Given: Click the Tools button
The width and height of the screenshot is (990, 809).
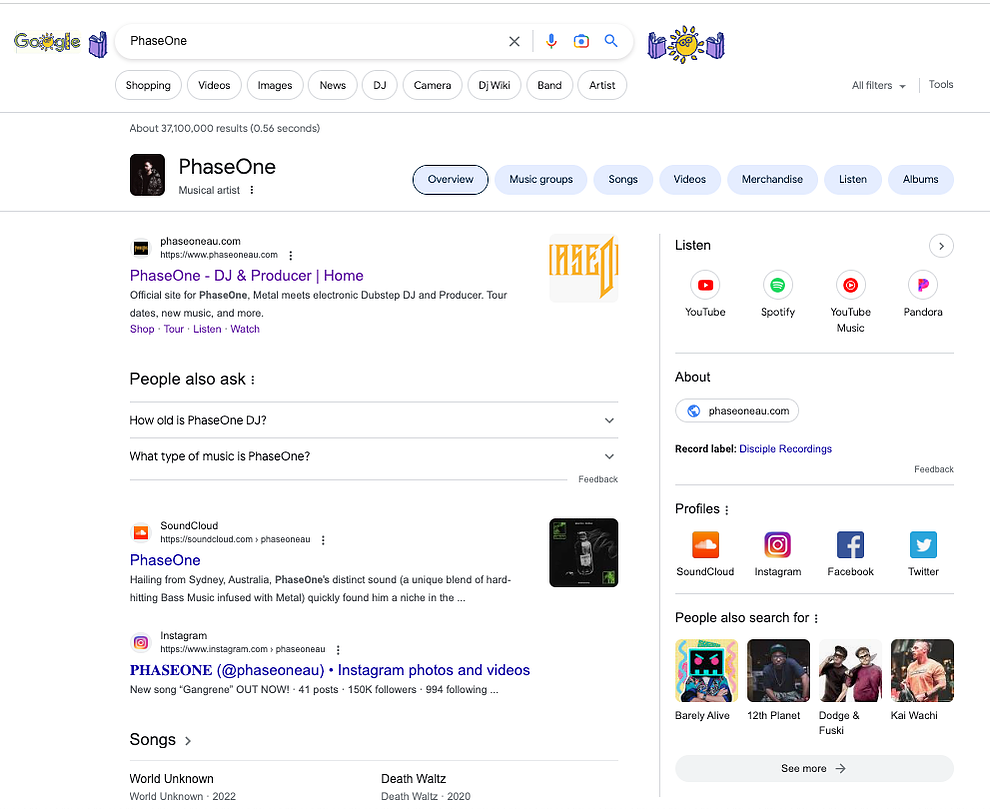Looking at the screenshot, I should (941, 85).
